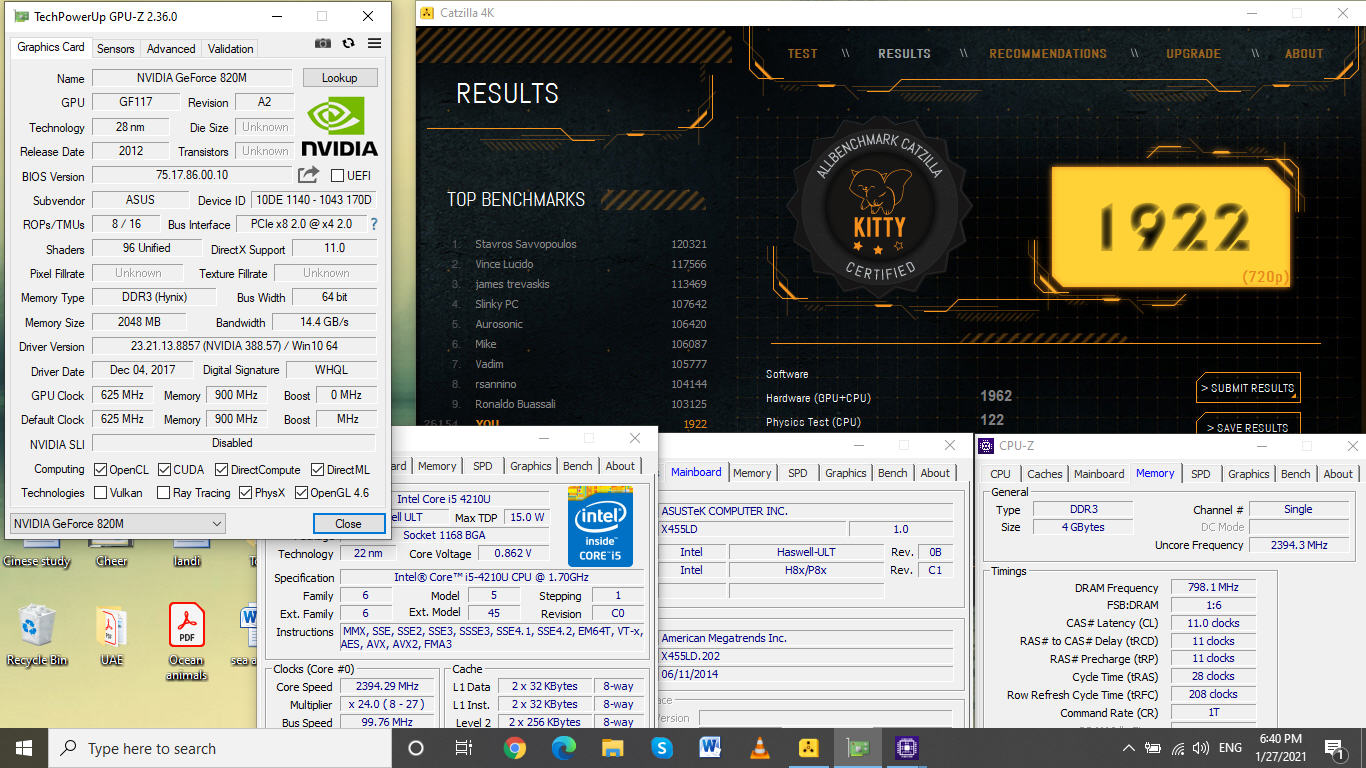Toggle Vulkan checkbox
The height and width of the screenshot is (768, 1366).
point(100,493)
